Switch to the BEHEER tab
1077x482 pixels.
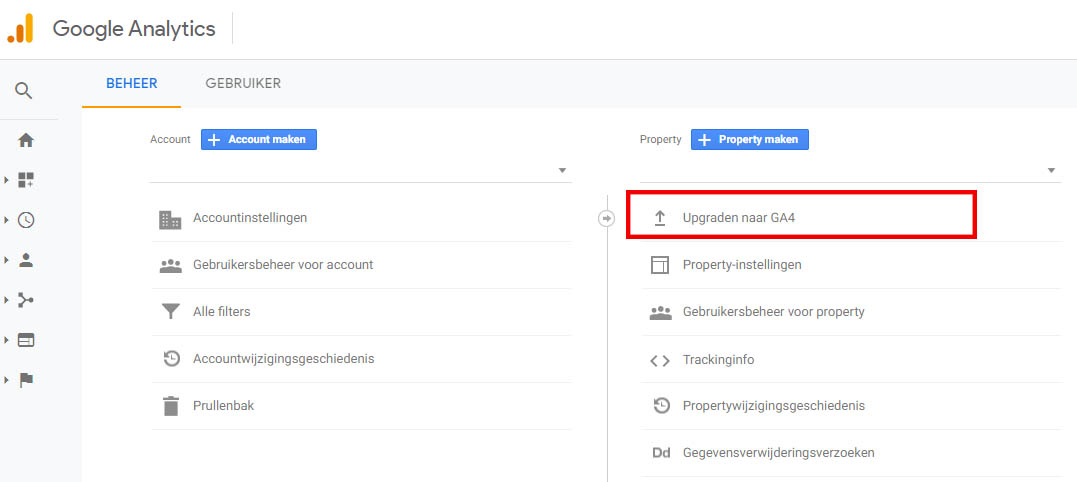tap(131, 84)
